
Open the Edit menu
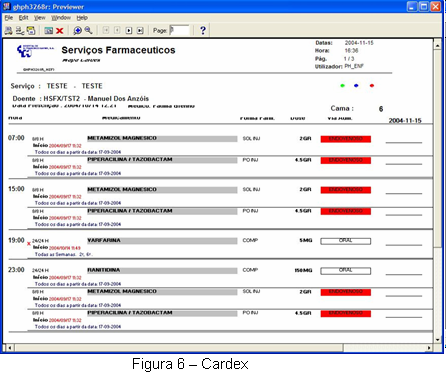pos(23,18)
